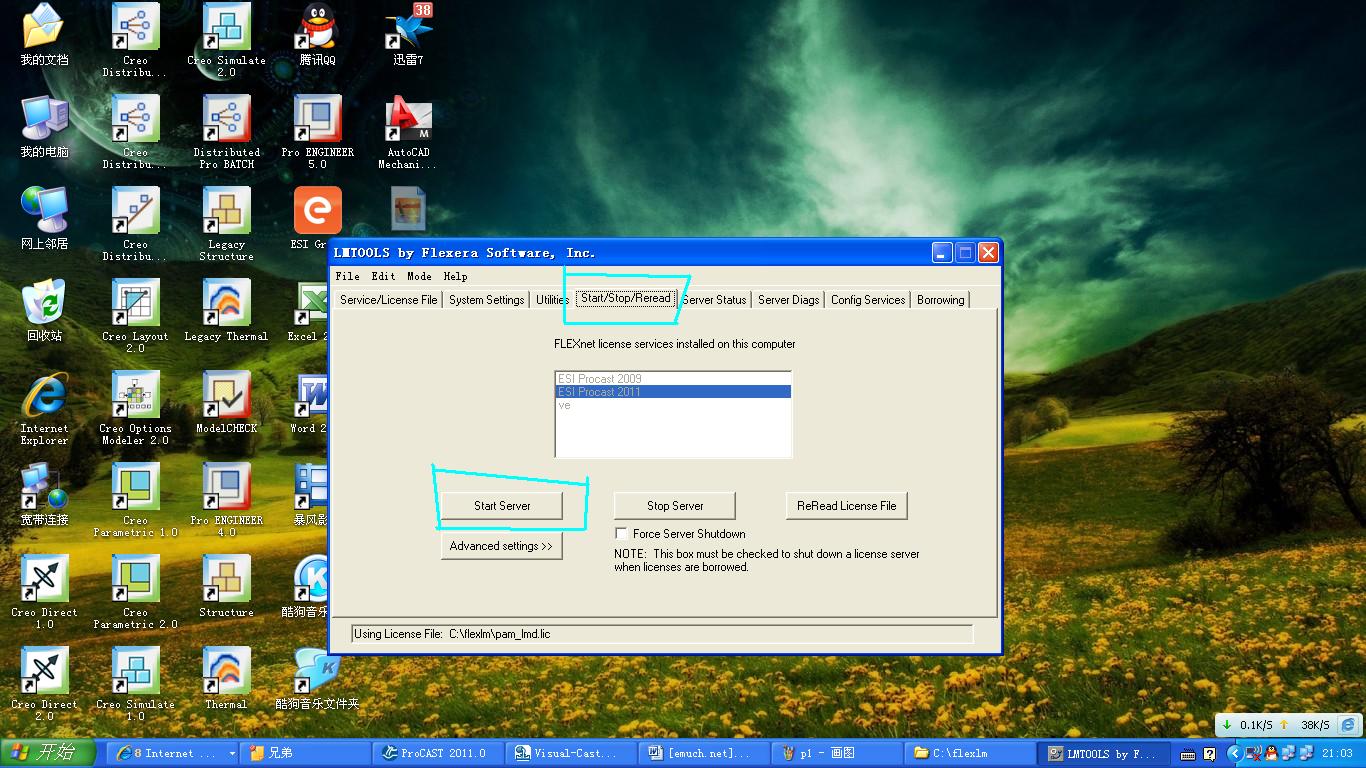1366x768 pixels.
Task: Select the Start/Stop/Reread tab
Action: tap(626, 298)
